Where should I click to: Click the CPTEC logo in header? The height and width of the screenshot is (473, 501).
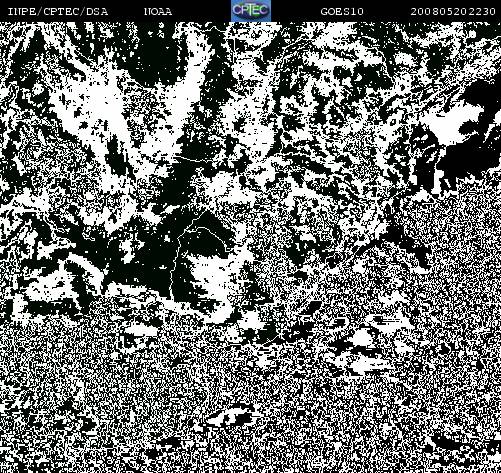point(251,11)
